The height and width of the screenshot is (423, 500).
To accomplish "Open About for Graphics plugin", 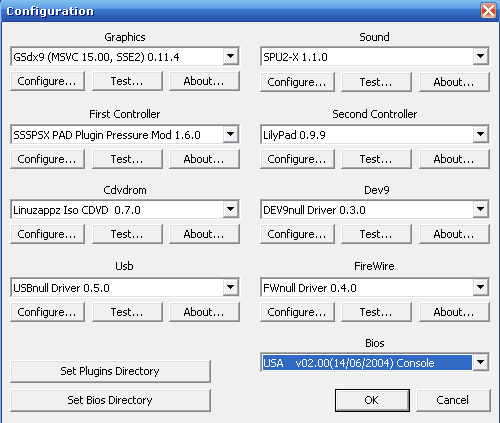I will pos(204,81).
